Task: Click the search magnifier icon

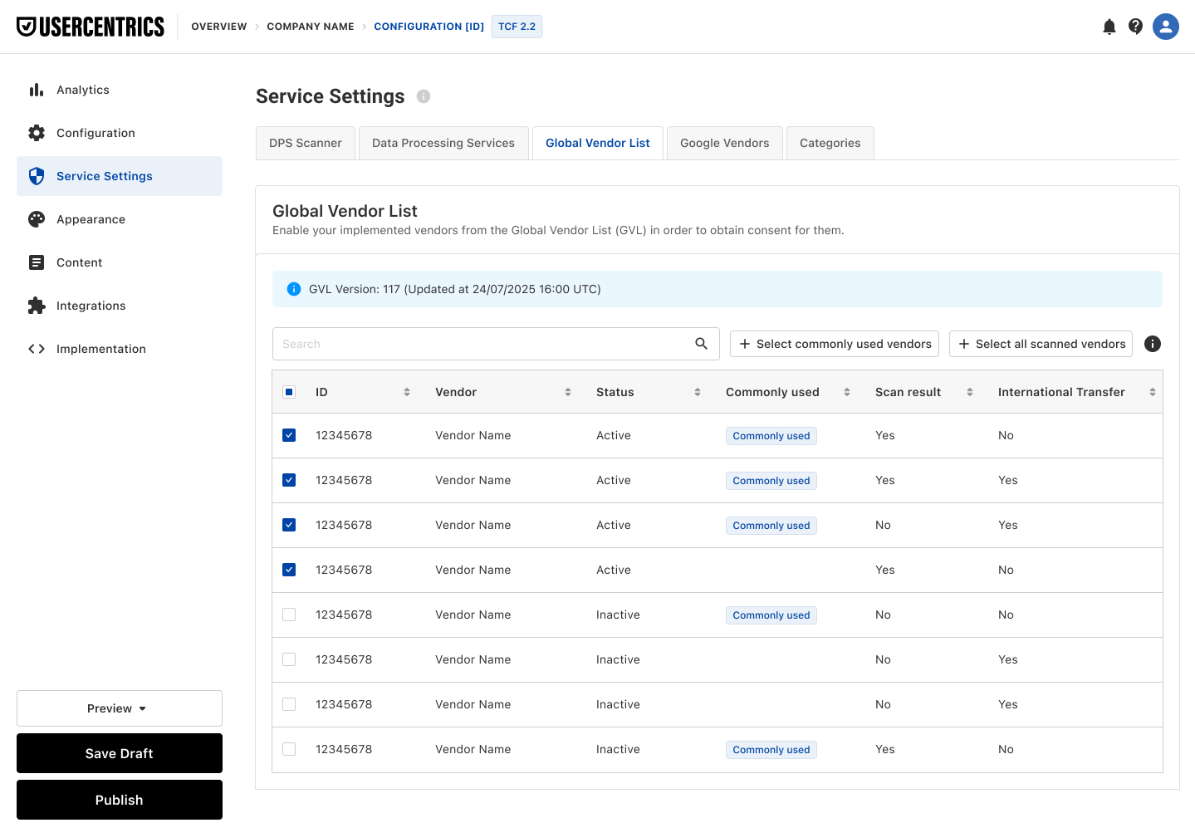Action: tap(701, 344)
